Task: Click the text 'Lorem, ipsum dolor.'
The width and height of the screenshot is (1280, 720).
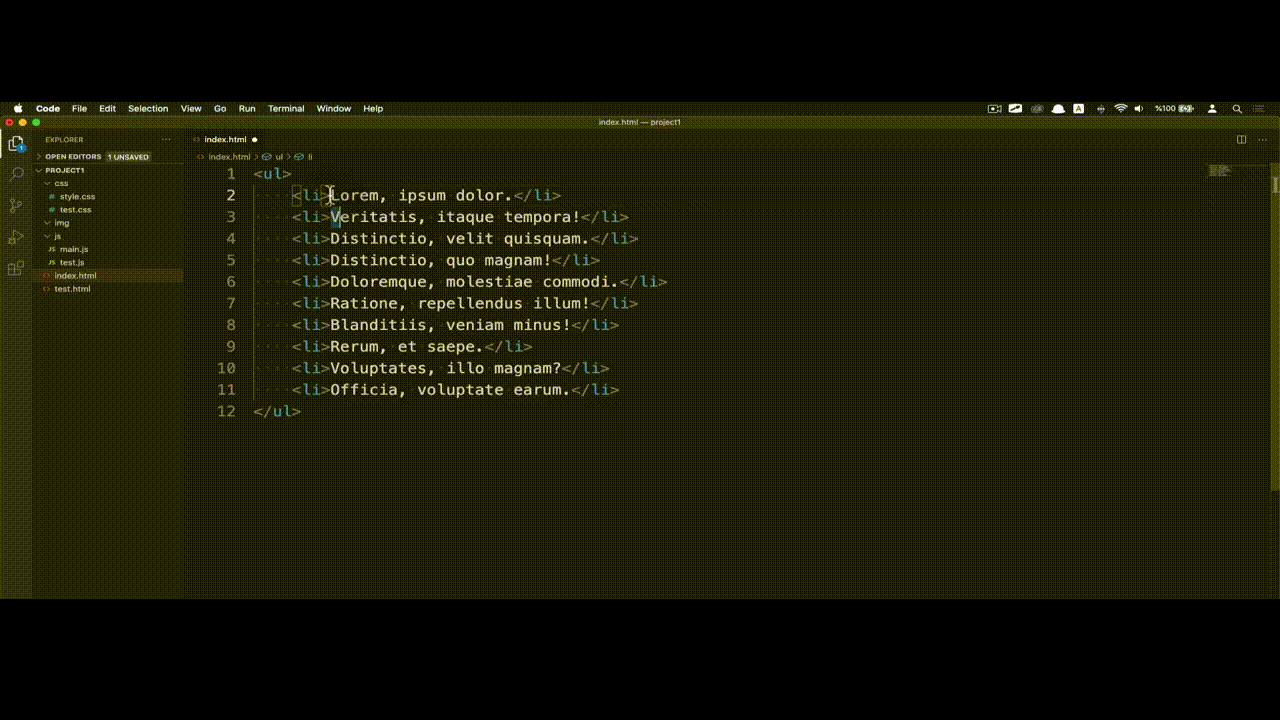Action: (421, 195)
